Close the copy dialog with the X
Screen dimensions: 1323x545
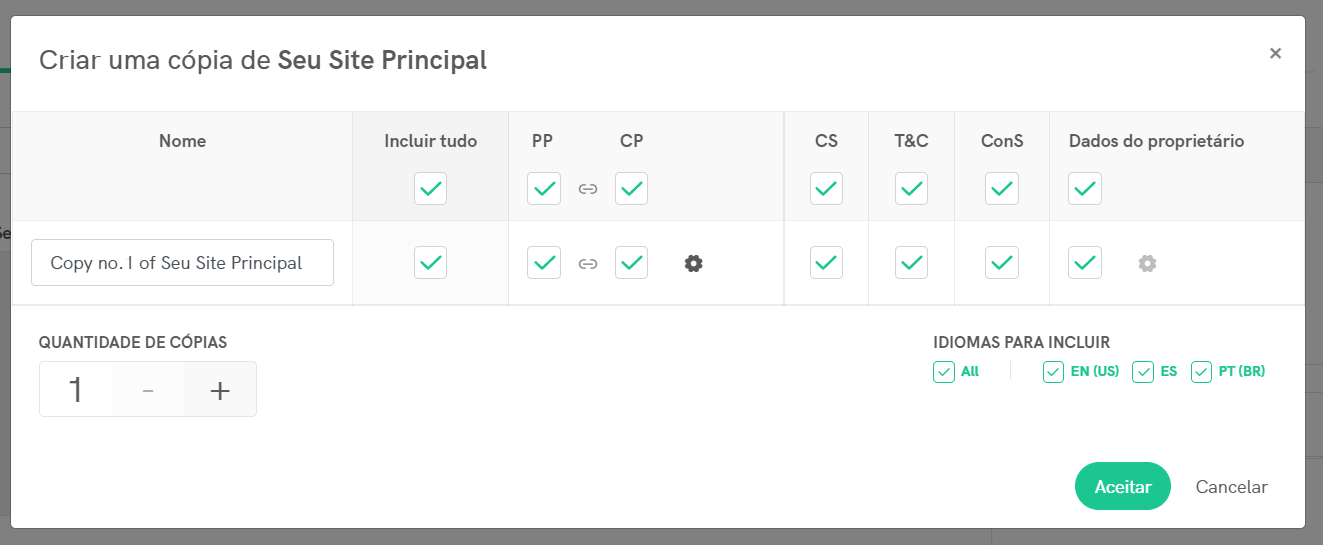pos(1275,54)
